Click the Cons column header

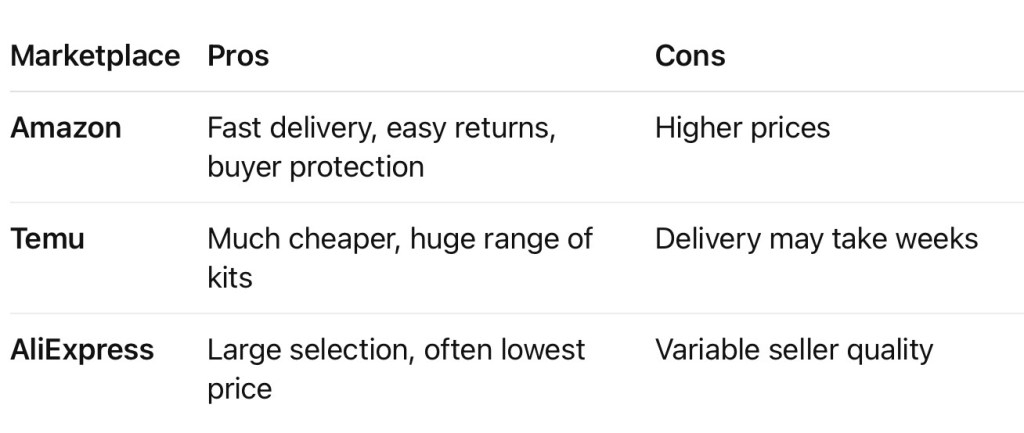click(690, 55)
